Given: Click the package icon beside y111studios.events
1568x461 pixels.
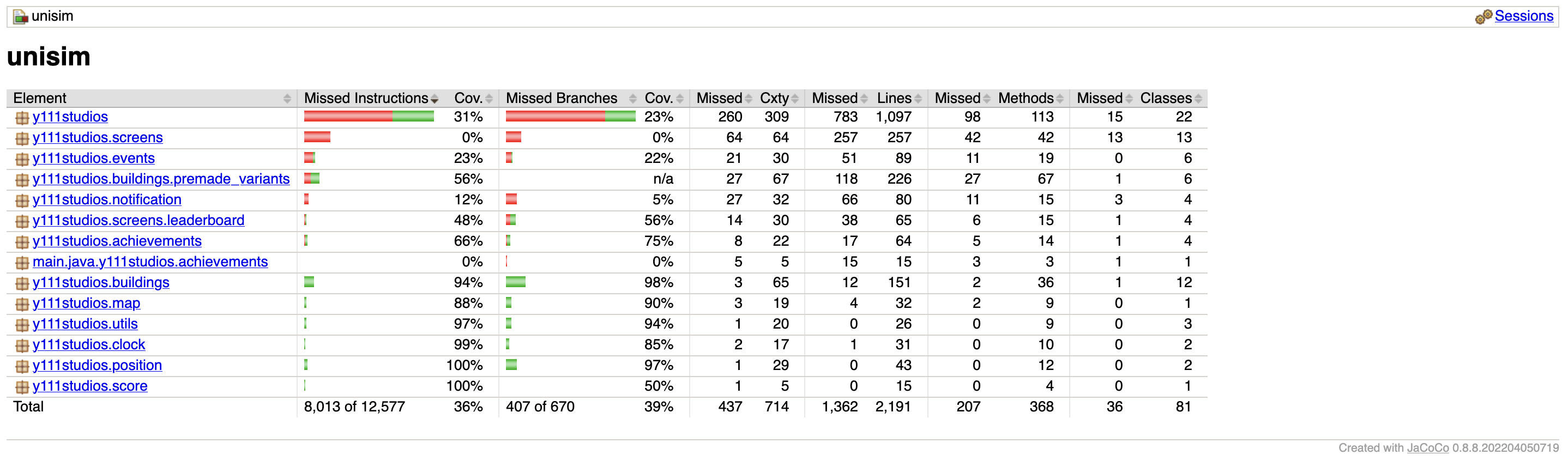Looking at the screenshot, I should (x=22, y=159).
